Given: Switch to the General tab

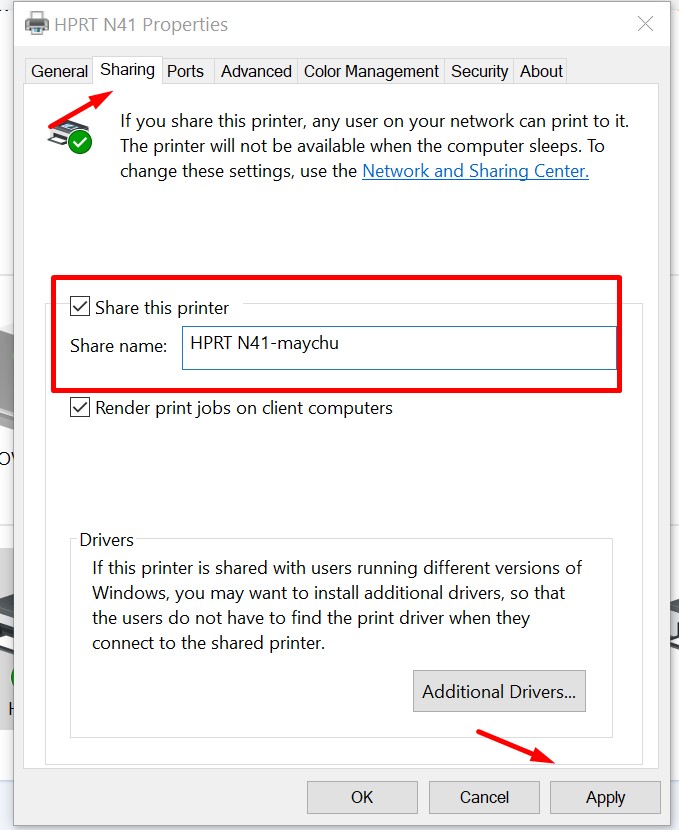Looking at the screenshot, I should [59, 71].
